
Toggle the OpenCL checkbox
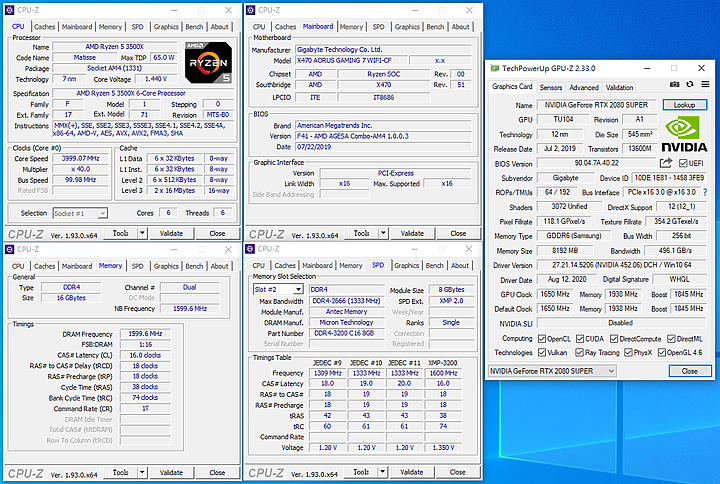click(542, 339)
